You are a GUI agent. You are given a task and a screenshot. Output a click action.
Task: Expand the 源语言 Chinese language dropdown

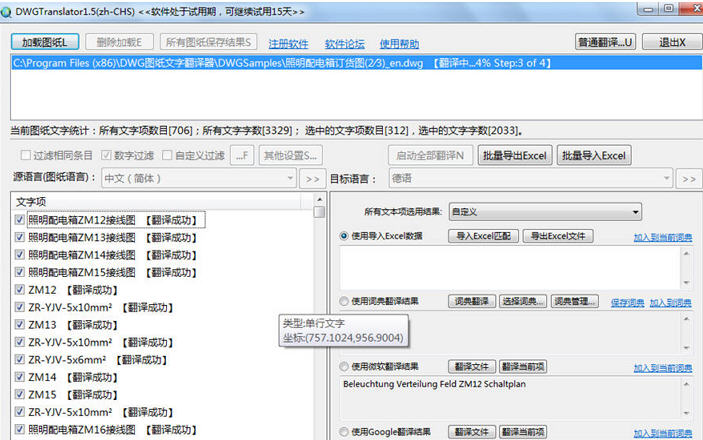[x=199, y=179]
